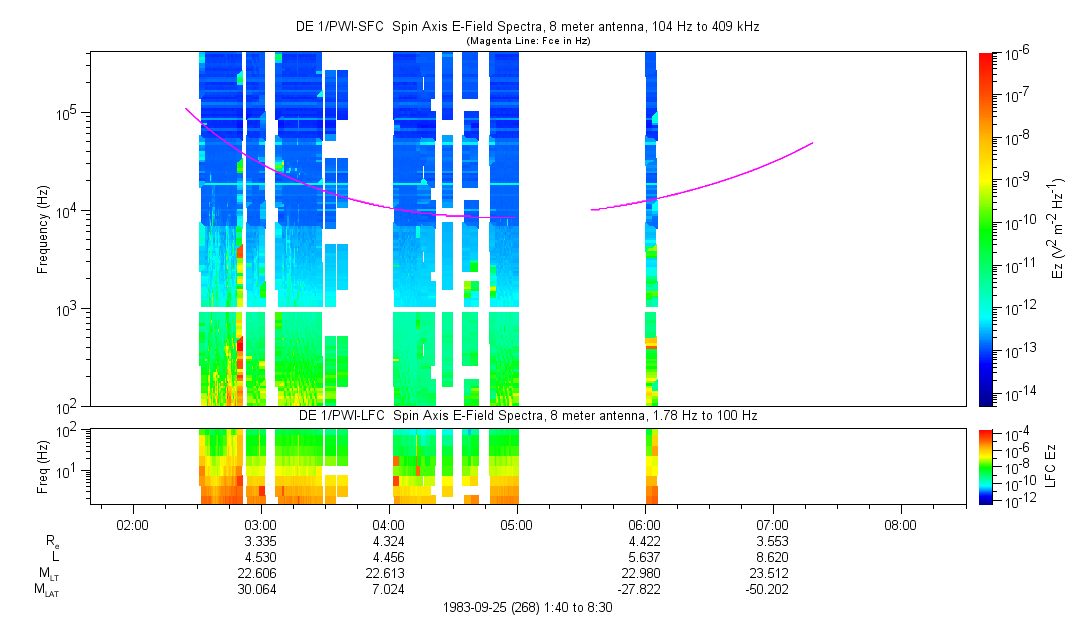Image resolution: width=1083 pixels, height=620 pixels.
Task: Click the LFC spectra plot title
Action: point(525,414)
